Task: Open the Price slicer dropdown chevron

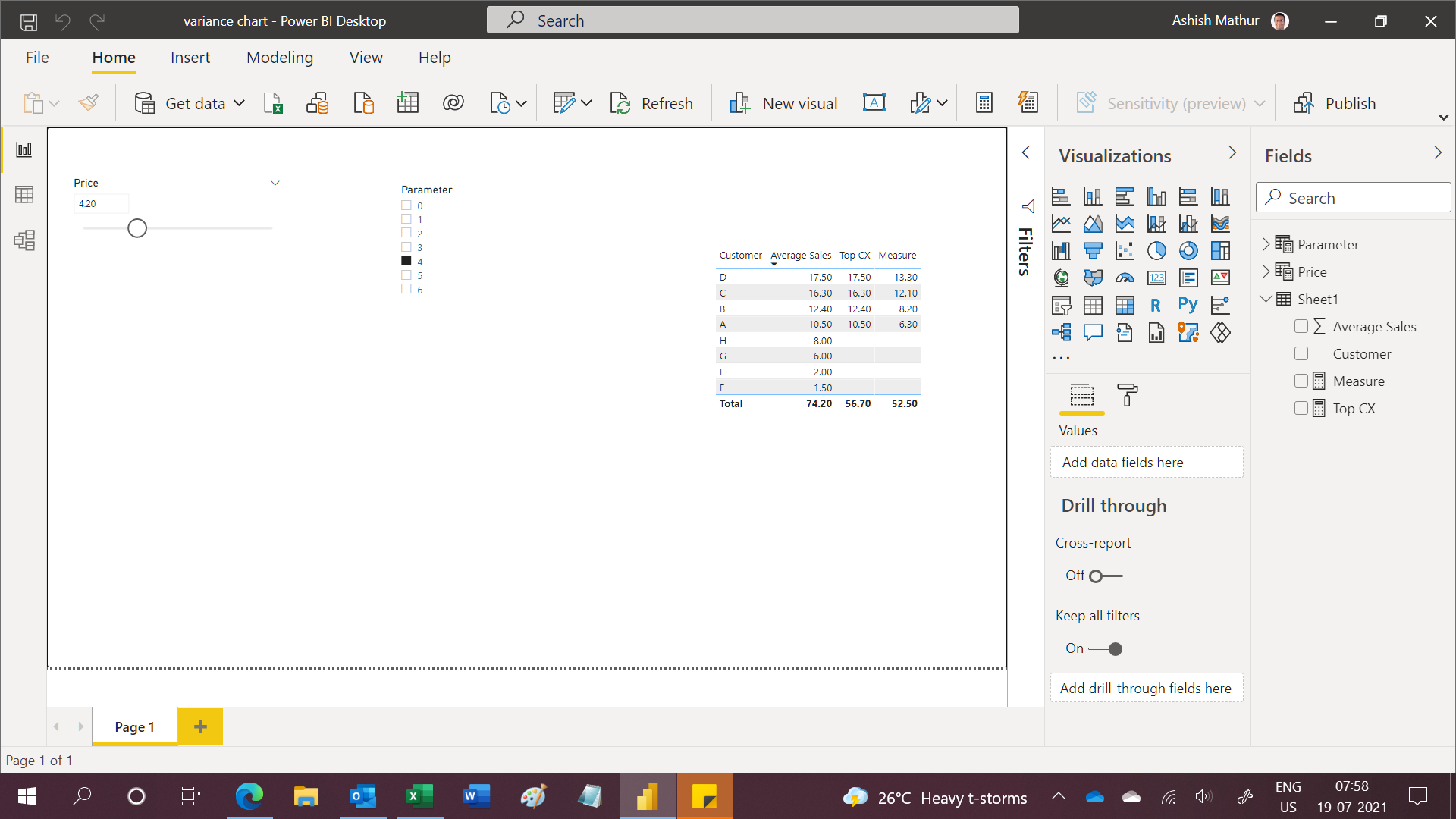Action: click(x=275, y=183)
